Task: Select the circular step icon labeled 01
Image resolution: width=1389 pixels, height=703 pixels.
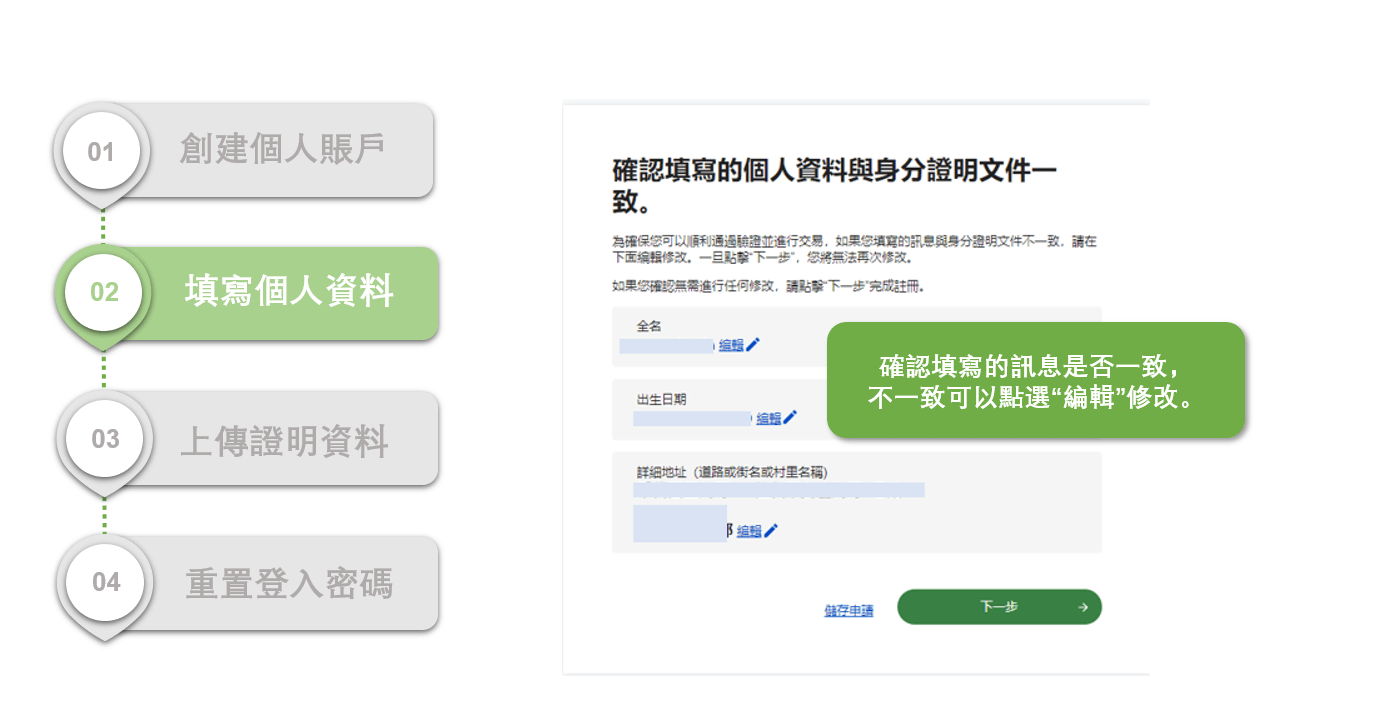Action: pyautogui.click(x=103, y=149)
